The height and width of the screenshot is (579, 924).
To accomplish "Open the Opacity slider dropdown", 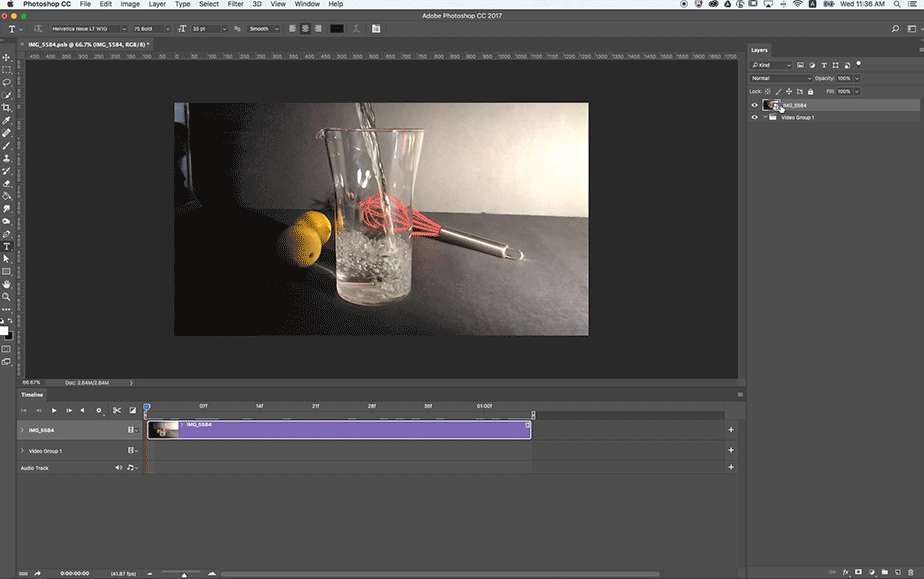I will [857, 78].
